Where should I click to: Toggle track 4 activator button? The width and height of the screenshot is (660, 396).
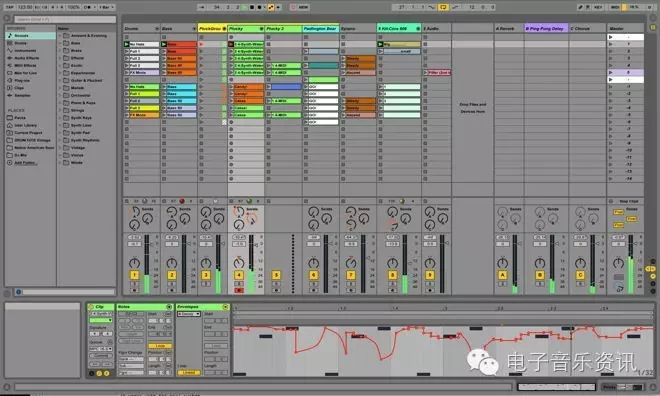click(239, 275)
